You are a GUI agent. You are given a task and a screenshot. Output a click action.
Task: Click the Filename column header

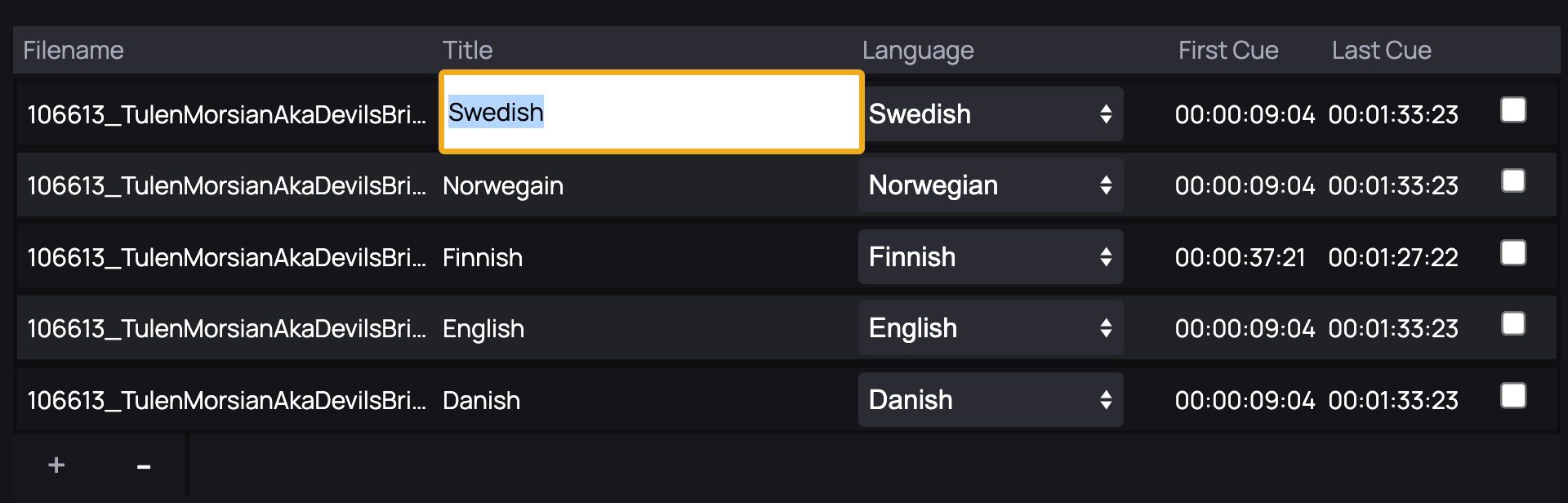point(73,51)
